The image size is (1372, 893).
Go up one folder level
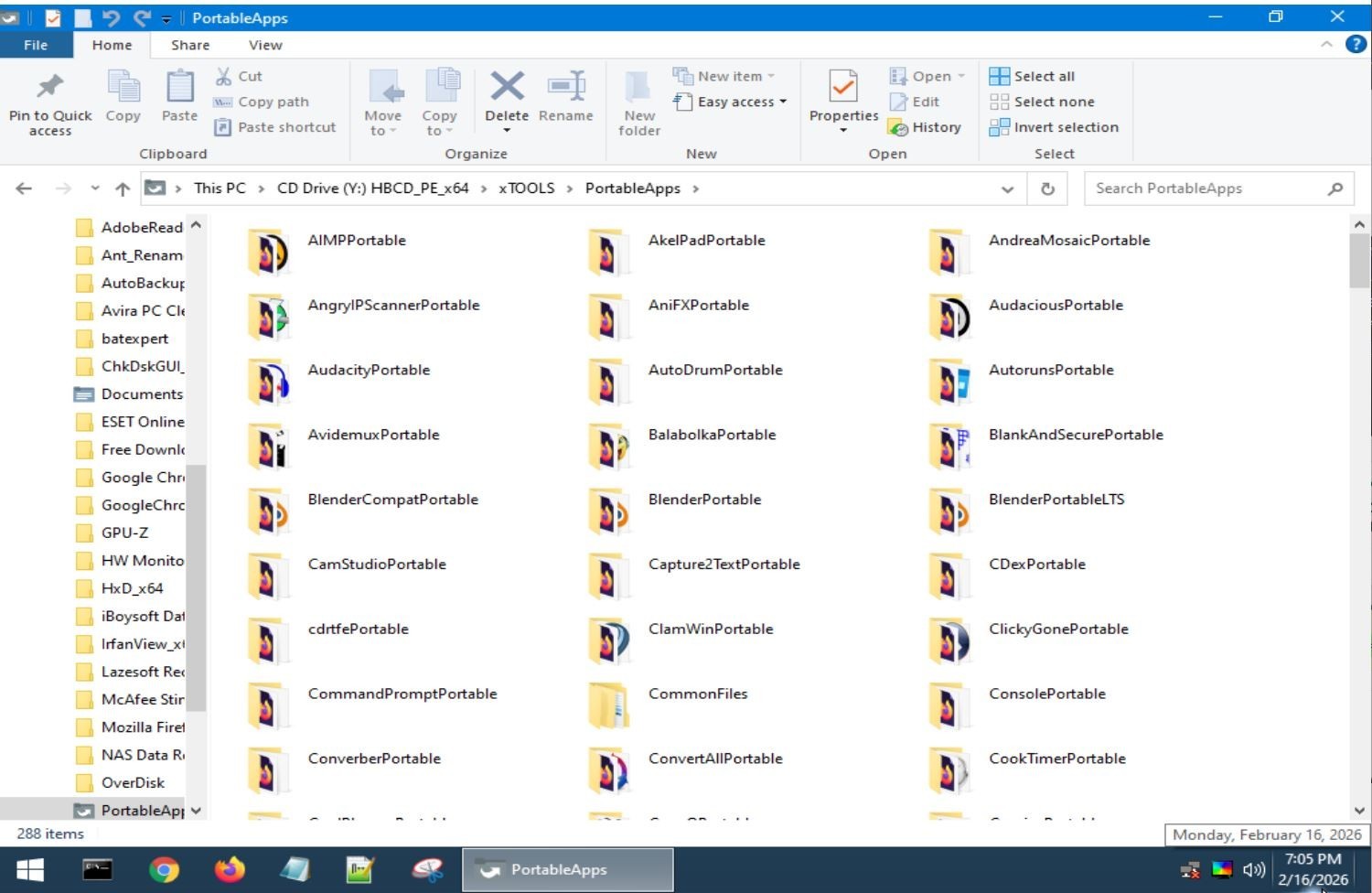point(123,188)
